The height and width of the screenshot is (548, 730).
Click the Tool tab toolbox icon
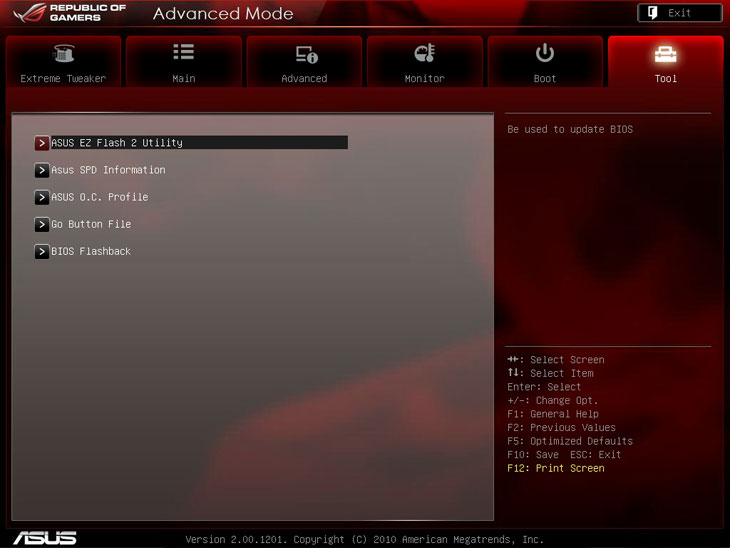pyautogui.click(x=665, y=54)
